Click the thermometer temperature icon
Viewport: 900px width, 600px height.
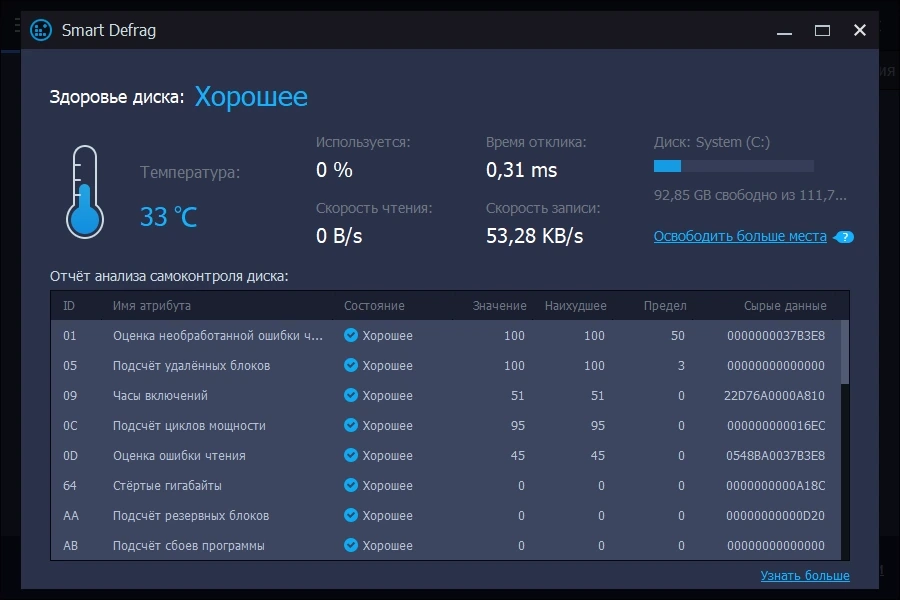(x=85, y=192)
